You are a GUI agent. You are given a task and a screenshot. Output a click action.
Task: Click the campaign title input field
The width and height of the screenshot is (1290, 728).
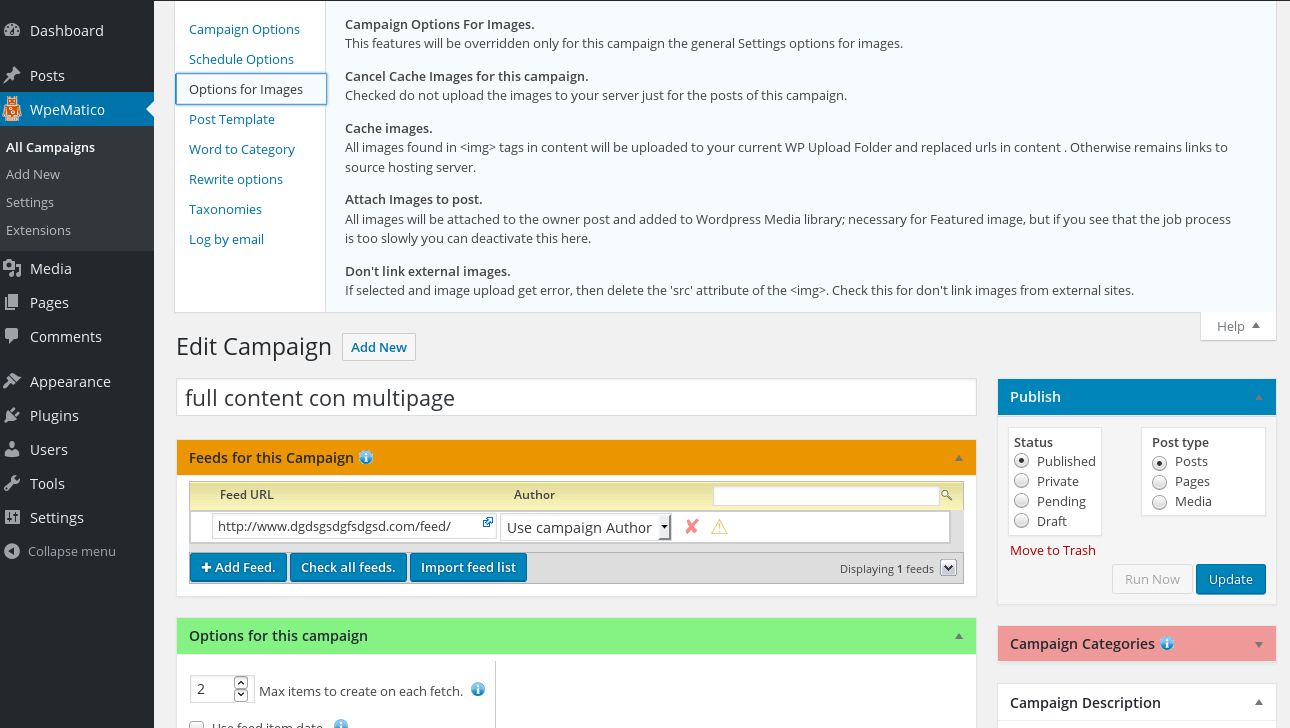[576, 397]
